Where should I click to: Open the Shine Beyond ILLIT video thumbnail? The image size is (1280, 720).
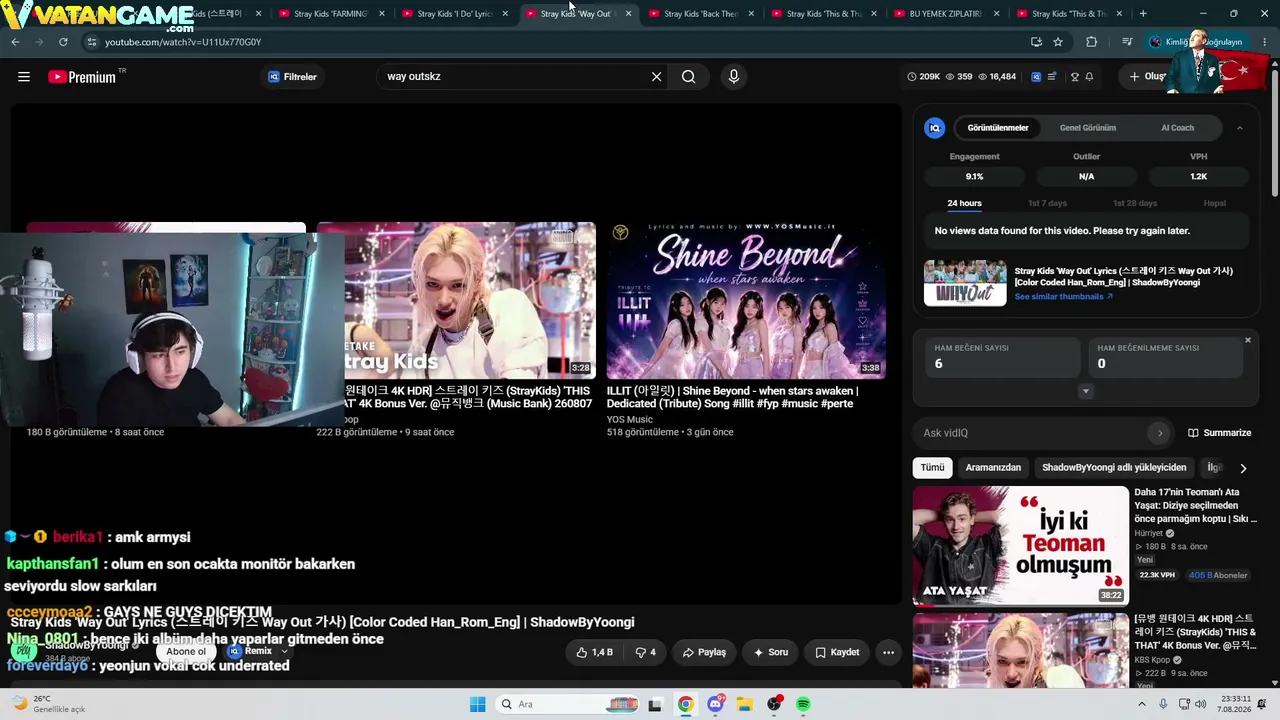[x=746, y=300]
